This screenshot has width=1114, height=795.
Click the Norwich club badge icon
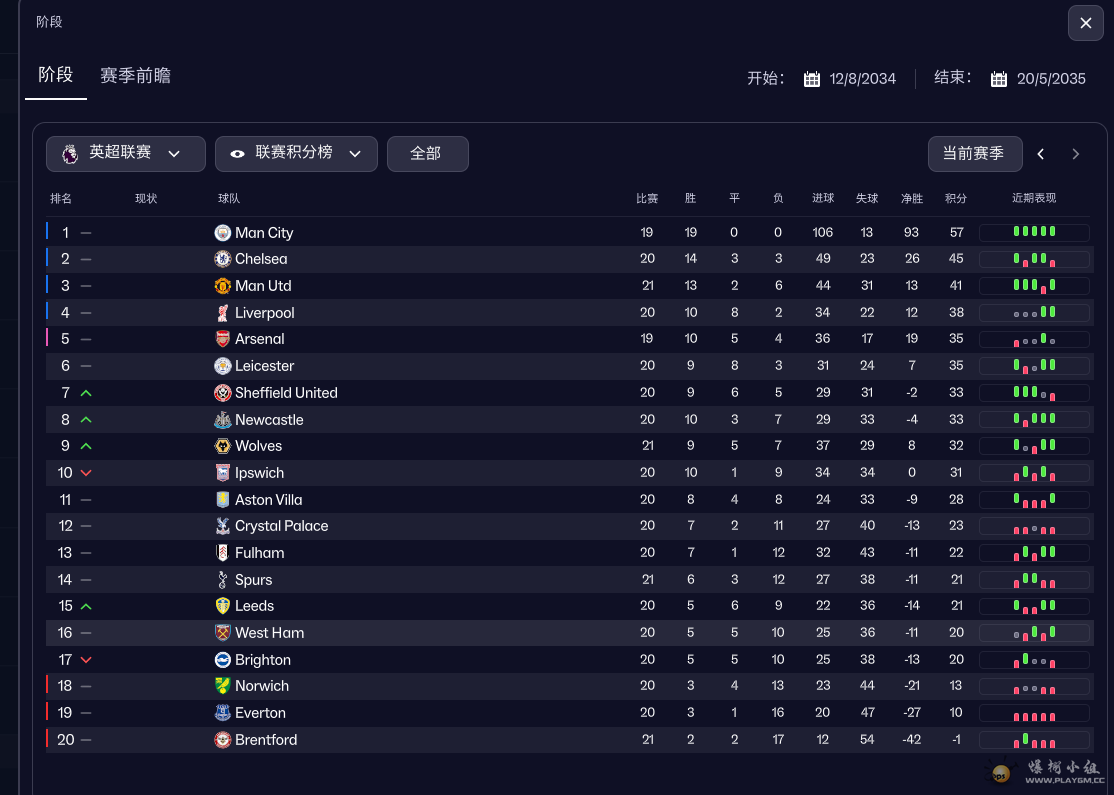pyautogui.click(x=223, y=686)
